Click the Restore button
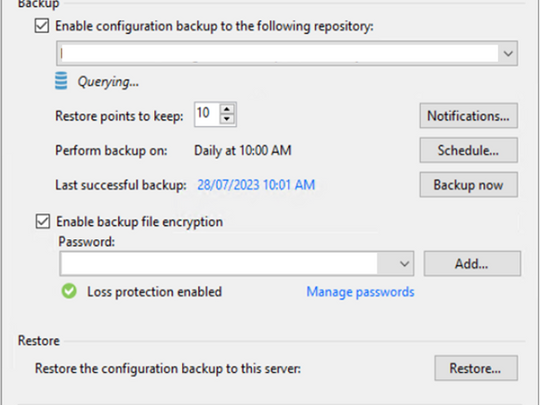540x405 pixels. [476, 368]
